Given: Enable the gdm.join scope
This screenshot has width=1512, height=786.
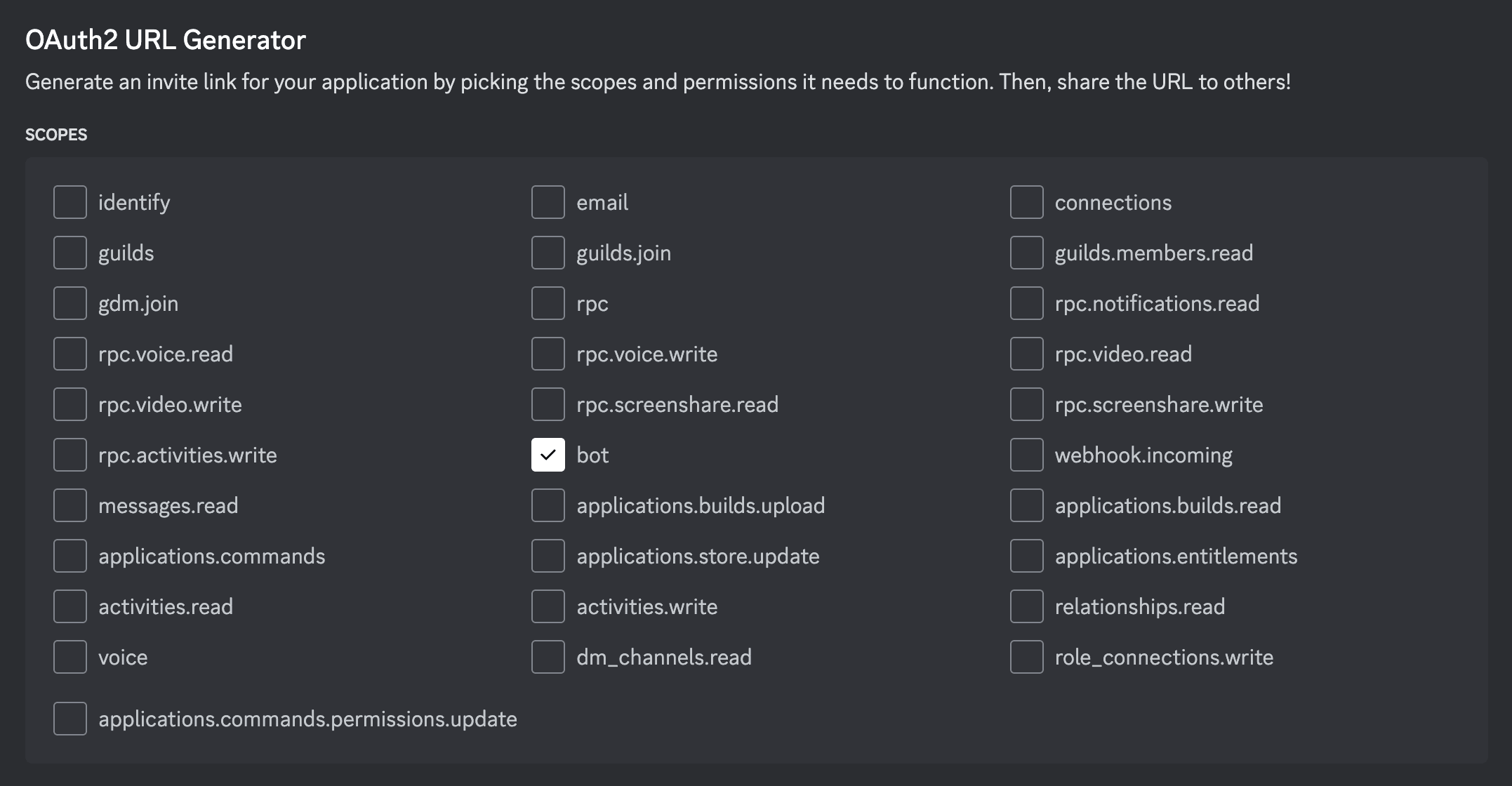Looking at the screenshot, I should 69,302.
